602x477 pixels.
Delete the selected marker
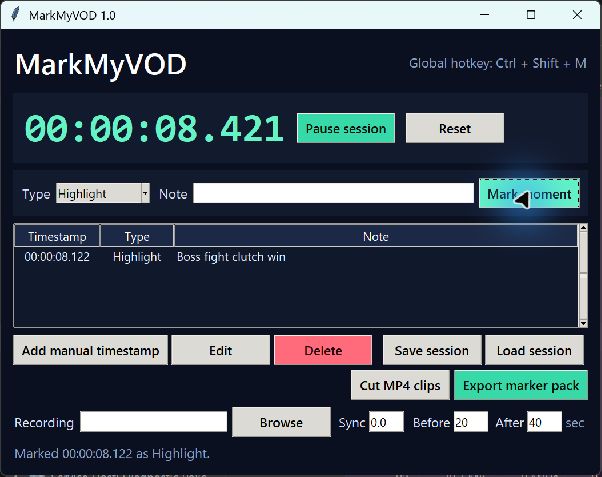point(323,350)
